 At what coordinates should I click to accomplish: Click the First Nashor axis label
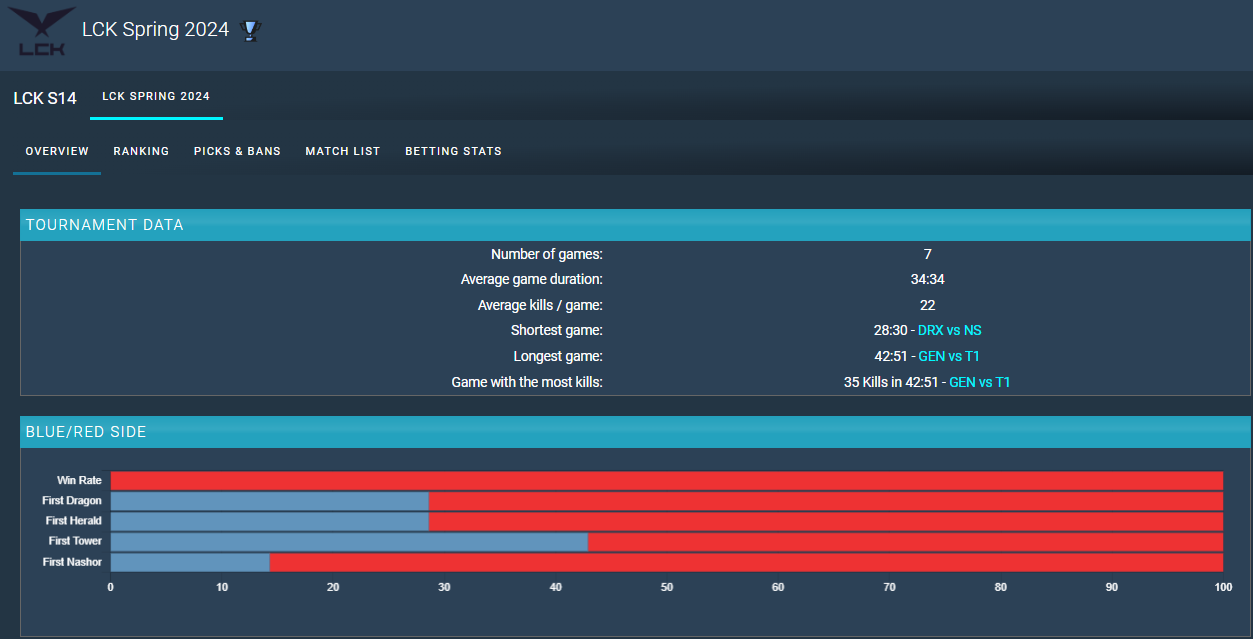tap(72, 563)
